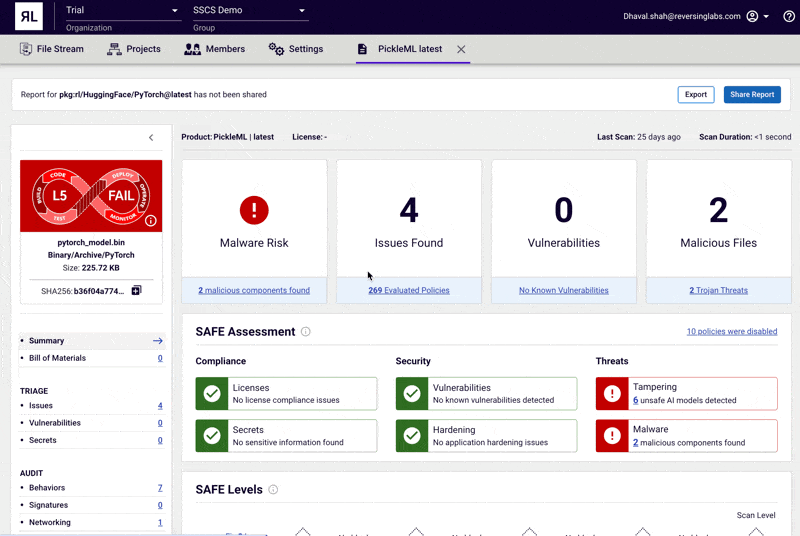Click the Members people icon
The width and height of the screenshot is (800, 536).
pos(192,49)
